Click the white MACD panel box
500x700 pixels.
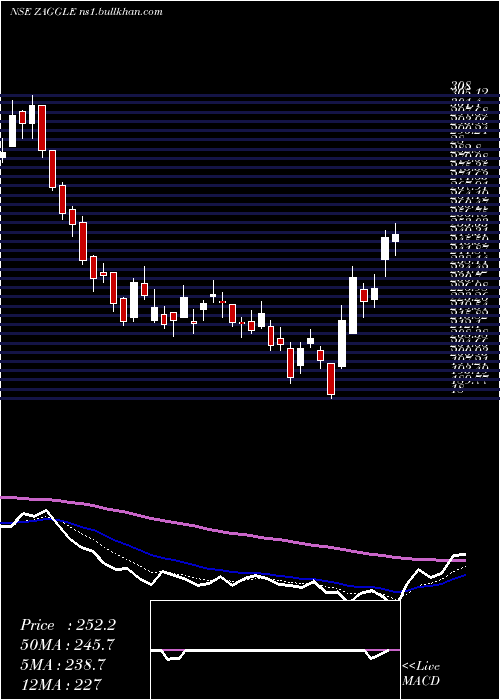tap(275, 650)
